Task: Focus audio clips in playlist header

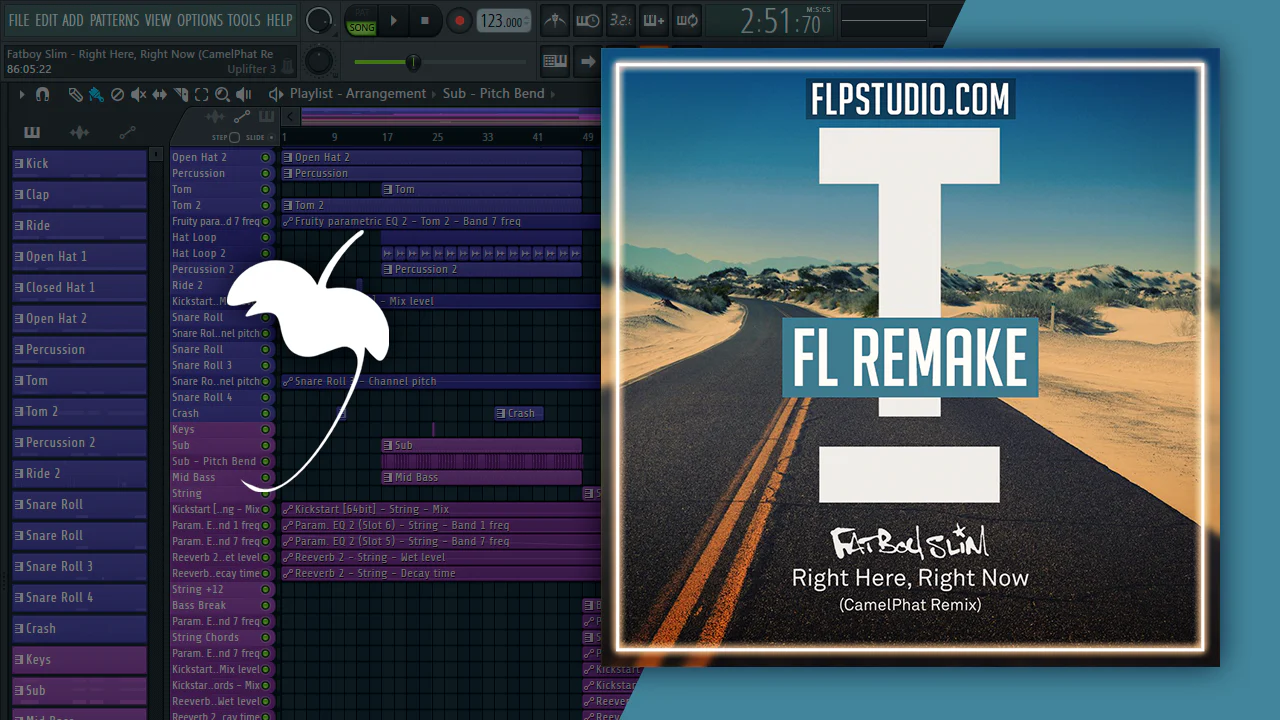Action: pyautogui.click(x=215, y=117)
